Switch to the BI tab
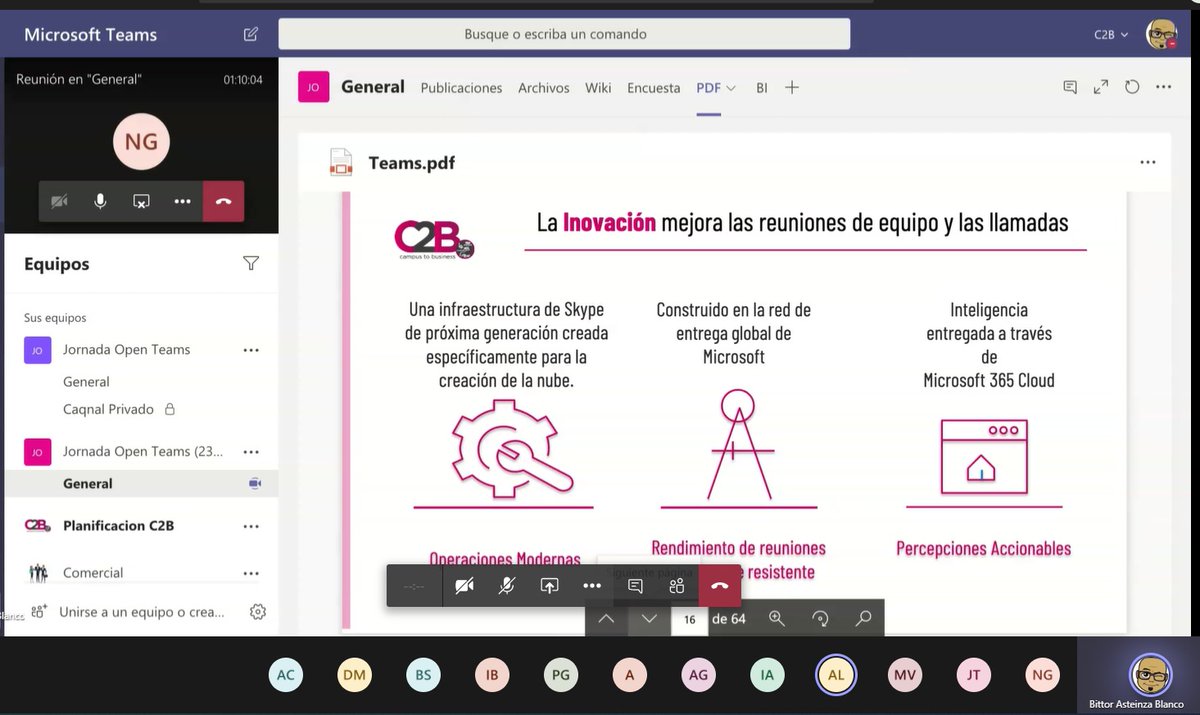Viewport: 1200px width, 715px height. (x=761, y=88)
